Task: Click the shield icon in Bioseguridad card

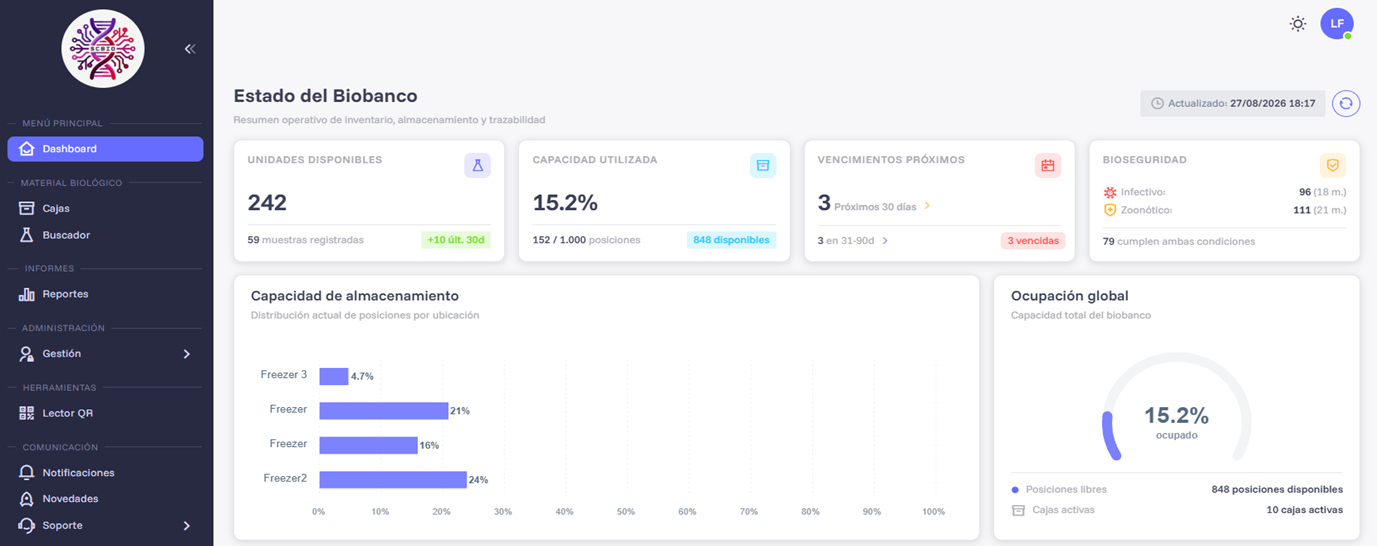Action: (1332, 166)
